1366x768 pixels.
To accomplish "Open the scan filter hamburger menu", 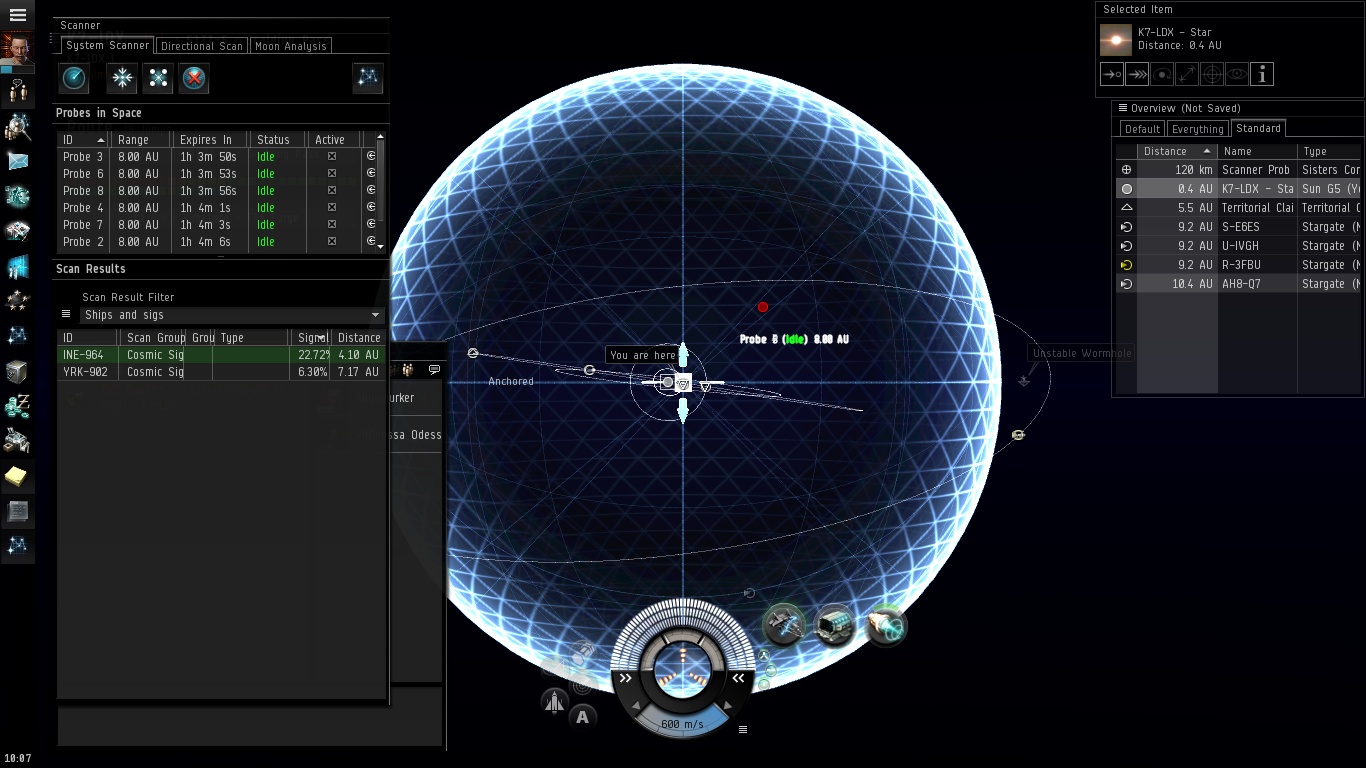I will click(67, 315).
